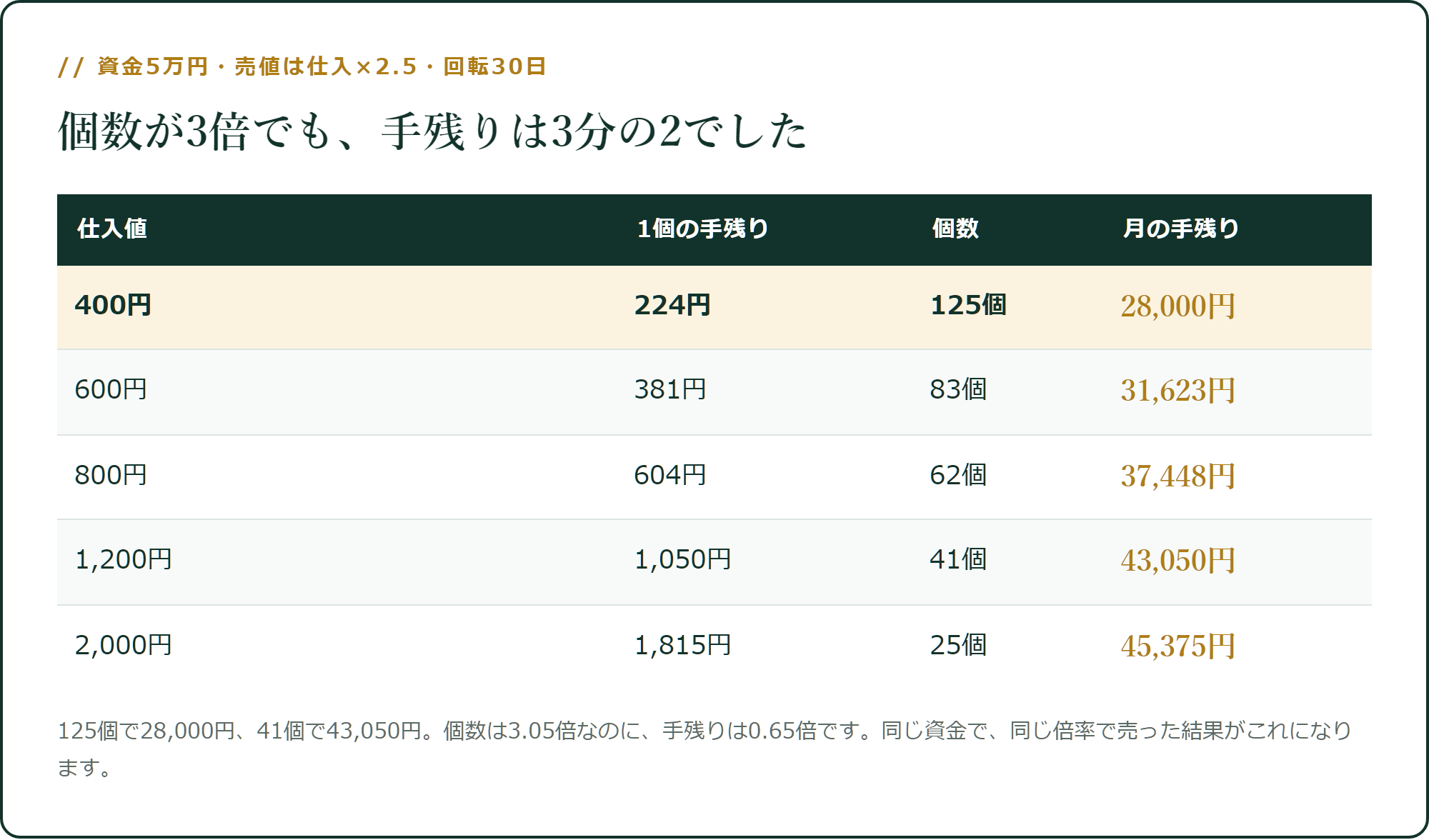
Task: Select the 62個 cell
Action: click(x=958, y=476)
